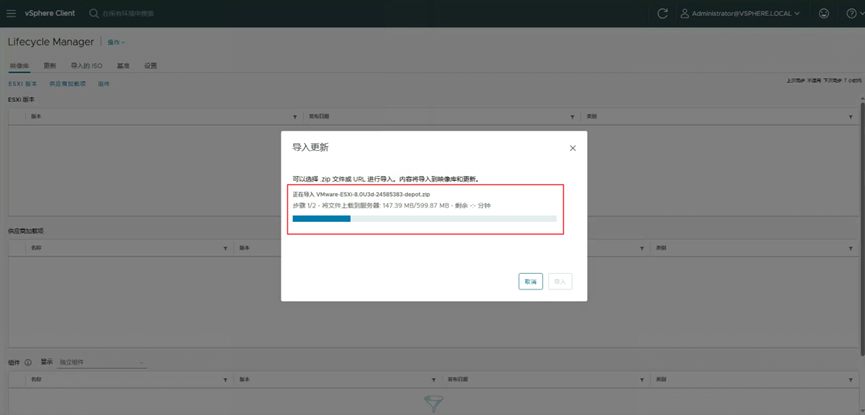Click the 供应商加载项 table 名称 header
This screenshot has width=865, height=415.
(37, 248)
